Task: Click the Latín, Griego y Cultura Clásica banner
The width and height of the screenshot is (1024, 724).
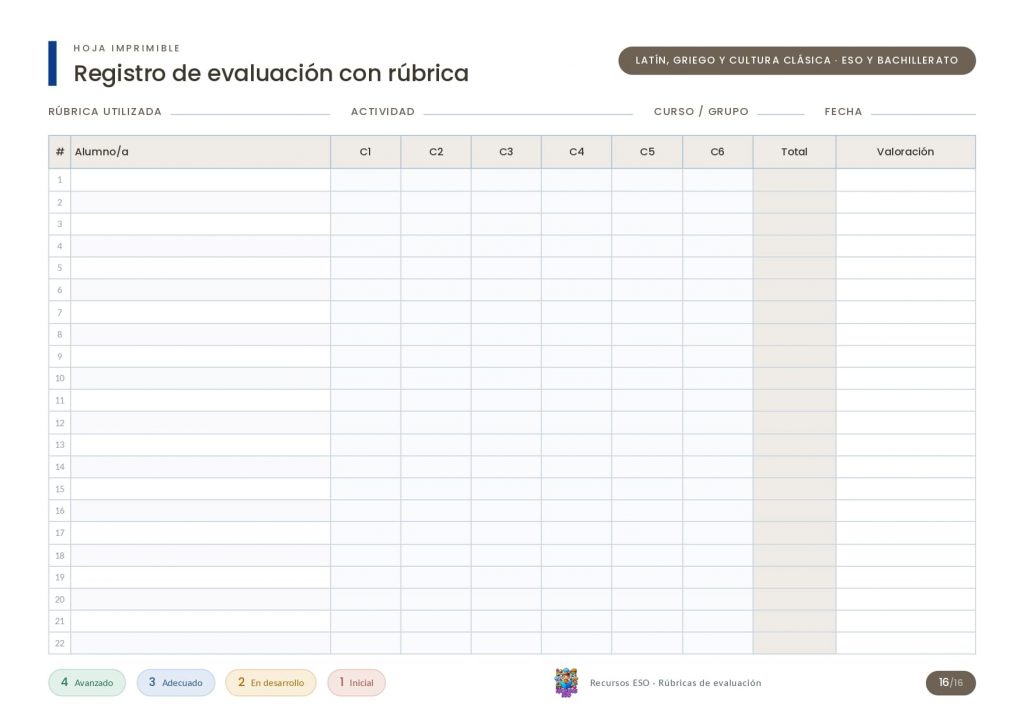Action: pos(797,60)
